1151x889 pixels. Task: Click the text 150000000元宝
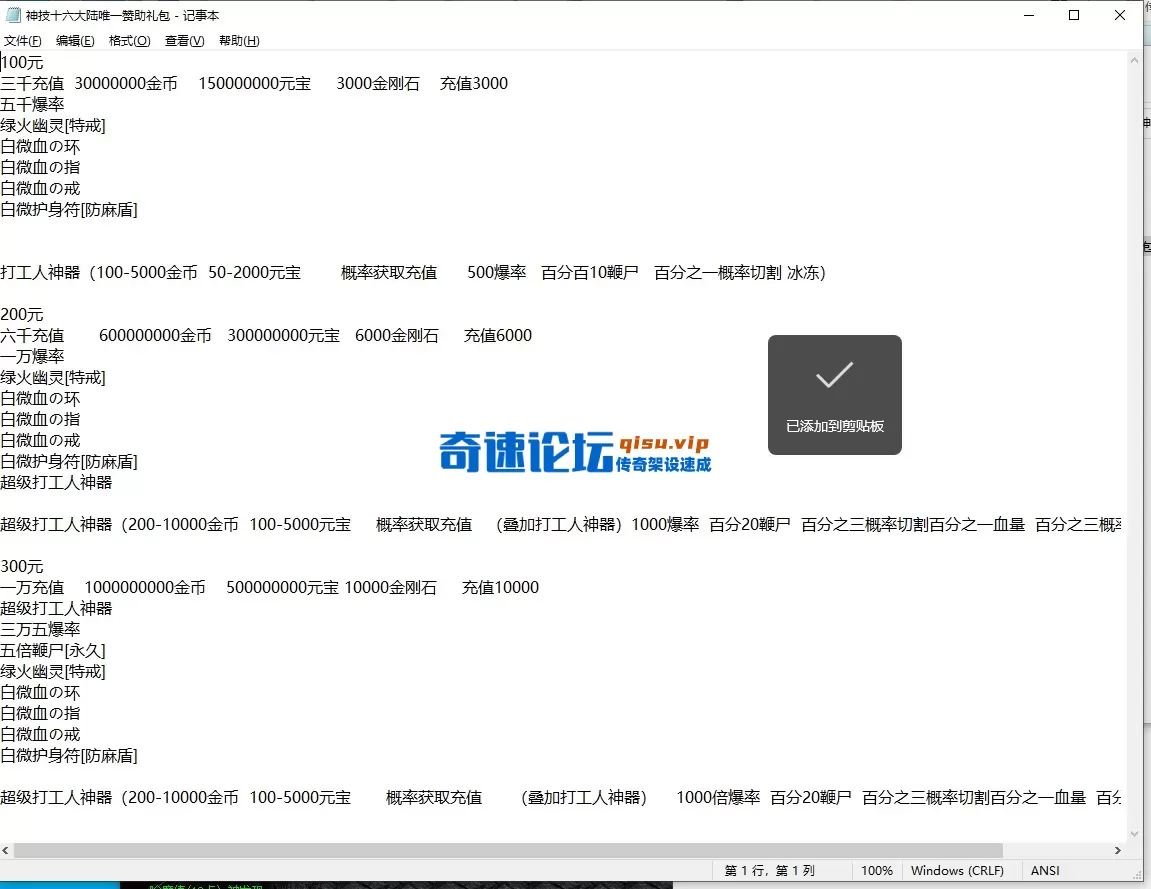point(255,84)
